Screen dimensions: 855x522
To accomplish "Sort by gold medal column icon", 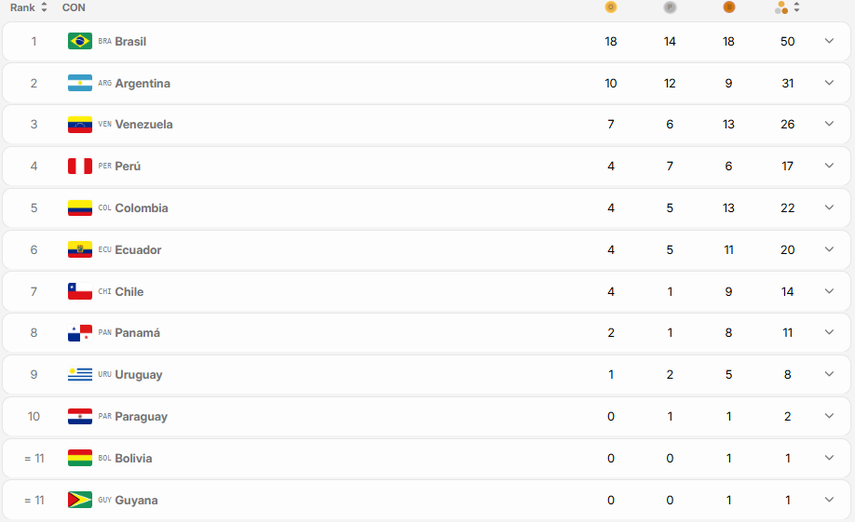I will (611, 8).
